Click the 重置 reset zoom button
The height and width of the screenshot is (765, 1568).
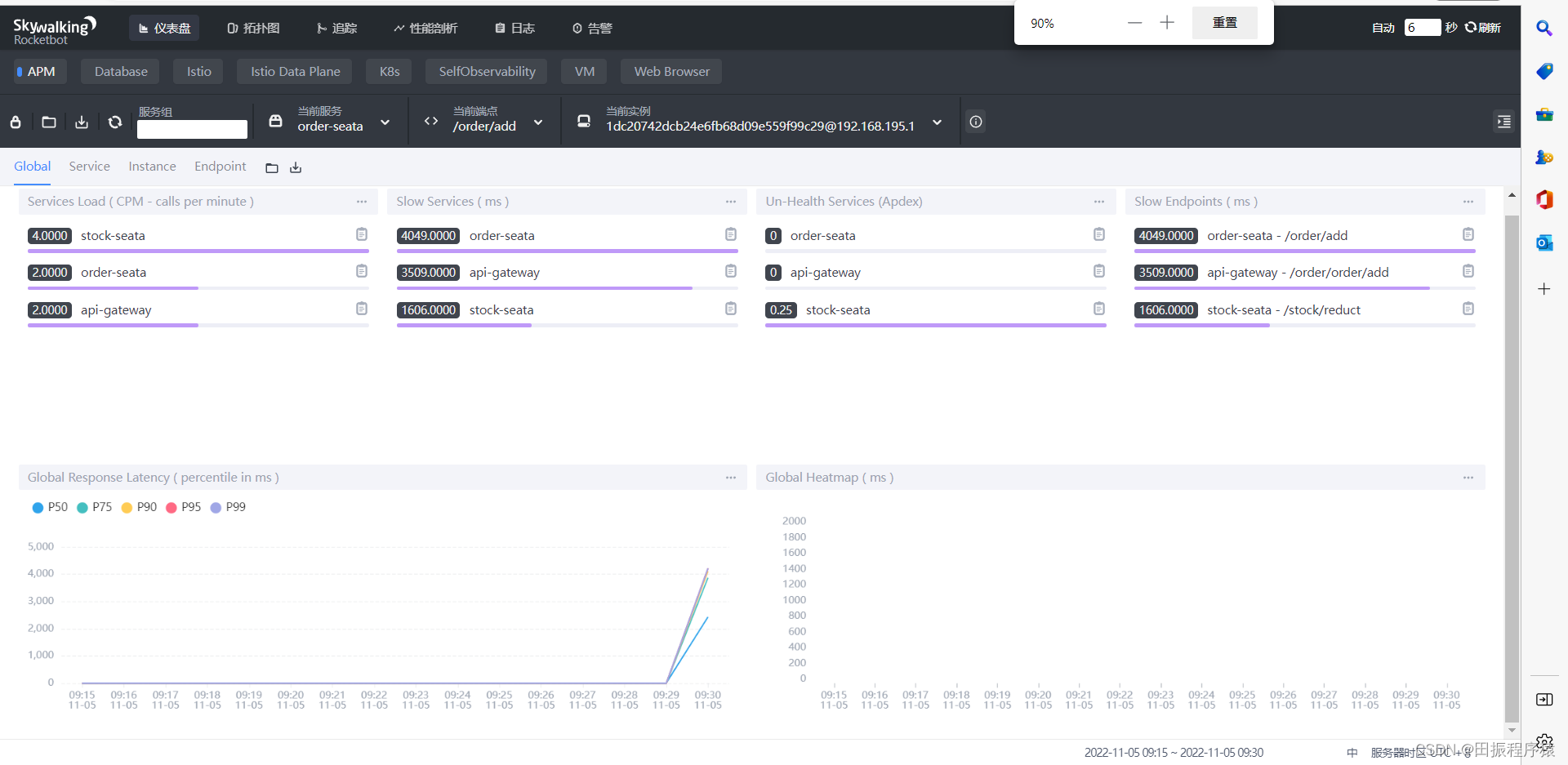coord(1224,23)
